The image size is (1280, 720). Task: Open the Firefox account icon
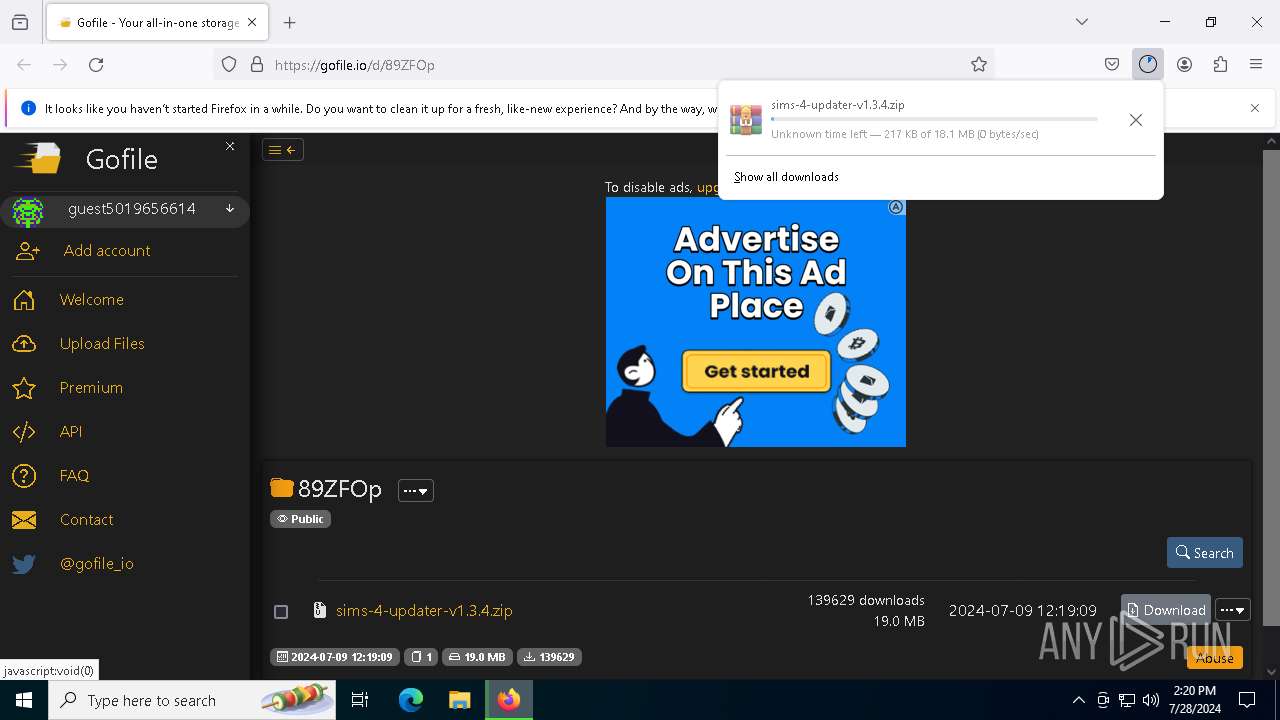1184,64
